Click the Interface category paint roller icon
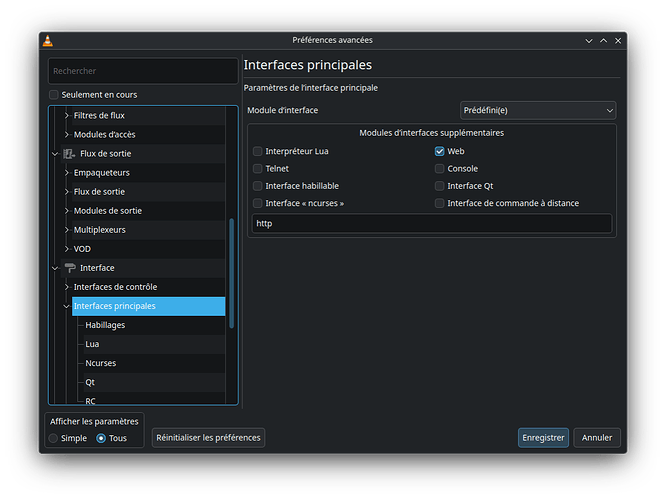 coord(70,268)
